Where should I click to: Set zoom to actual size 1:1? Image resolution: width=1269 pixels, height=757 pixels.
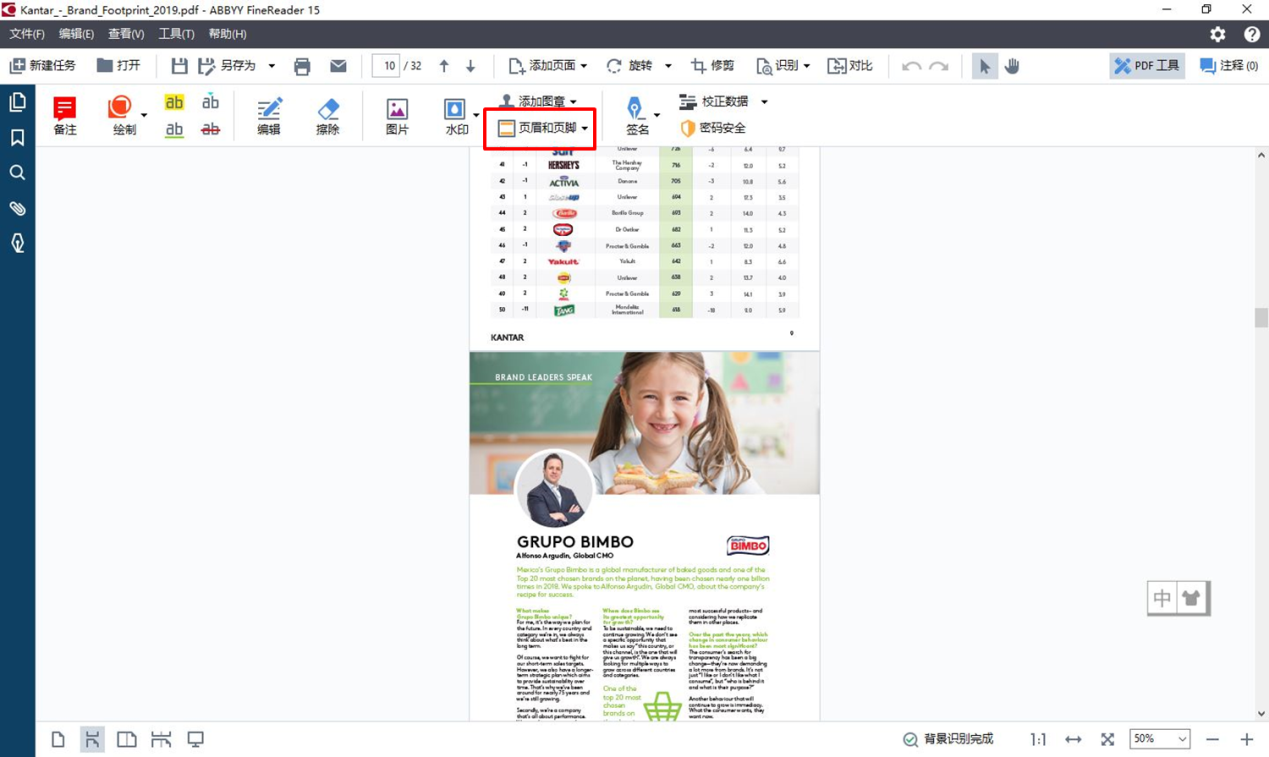[1038, 739]
